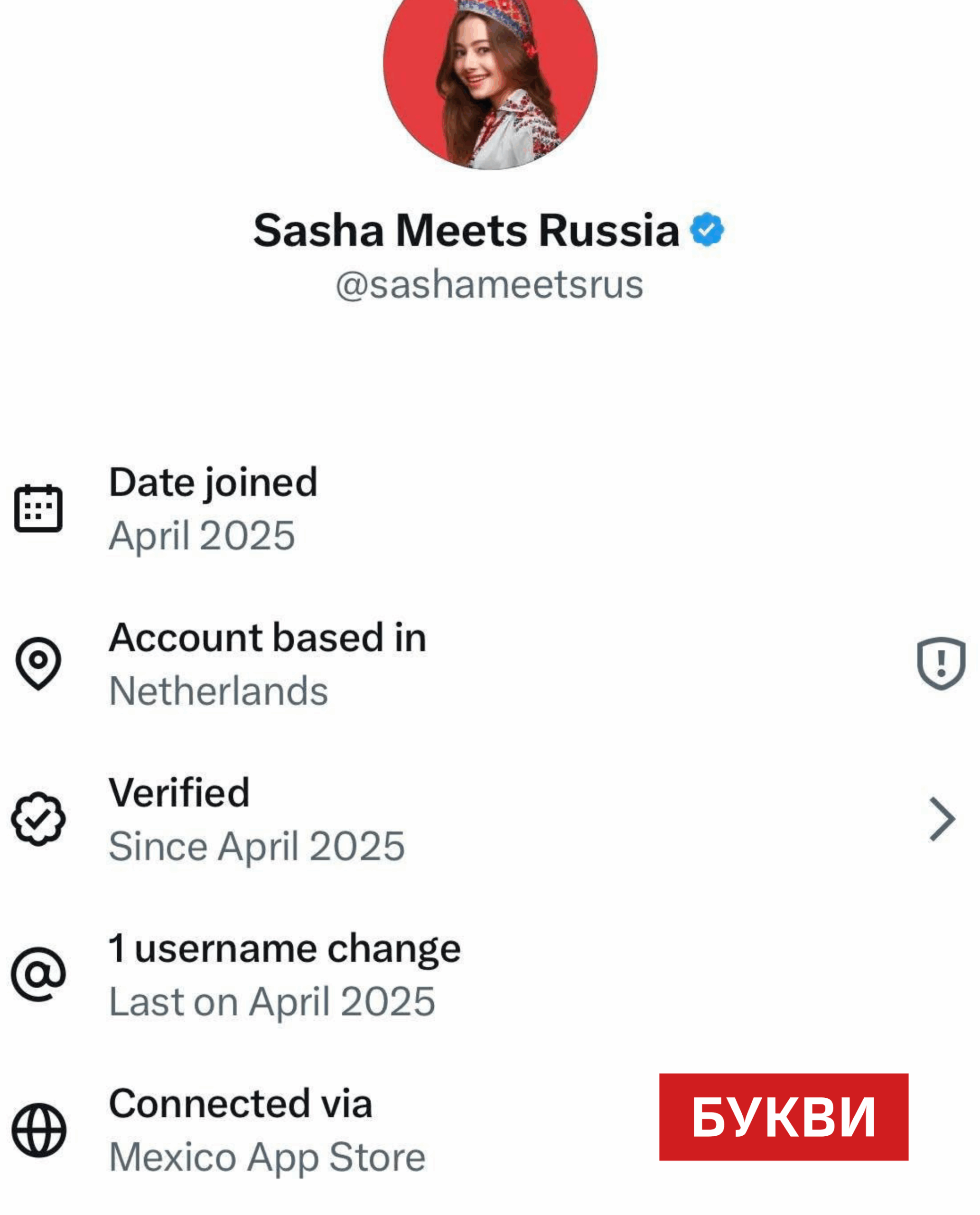
Task: Click the globe icon for Connected via
Action: pos(38,1131)
